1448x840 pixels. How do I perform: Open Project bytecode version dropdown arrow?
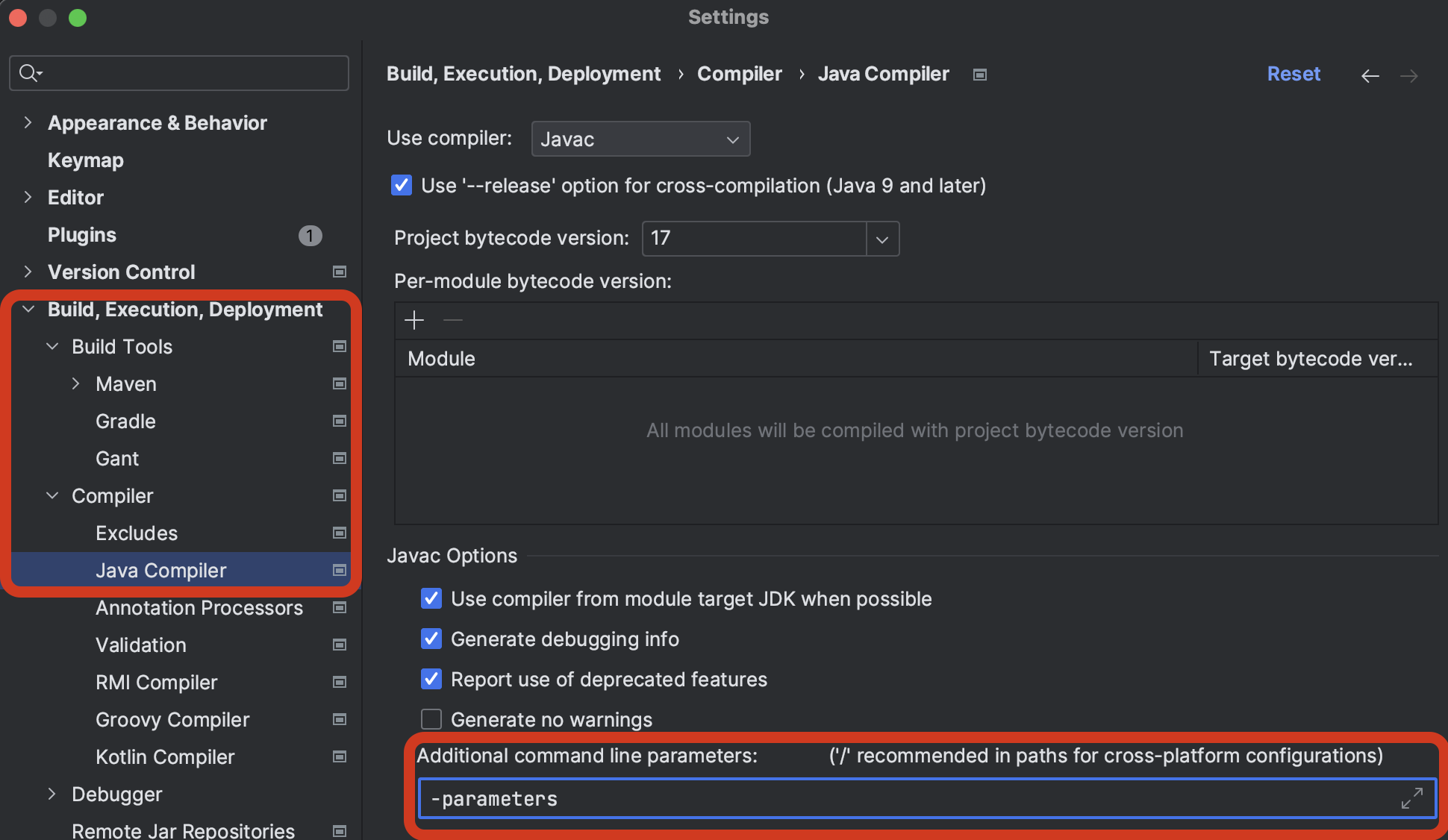(882, 239)
